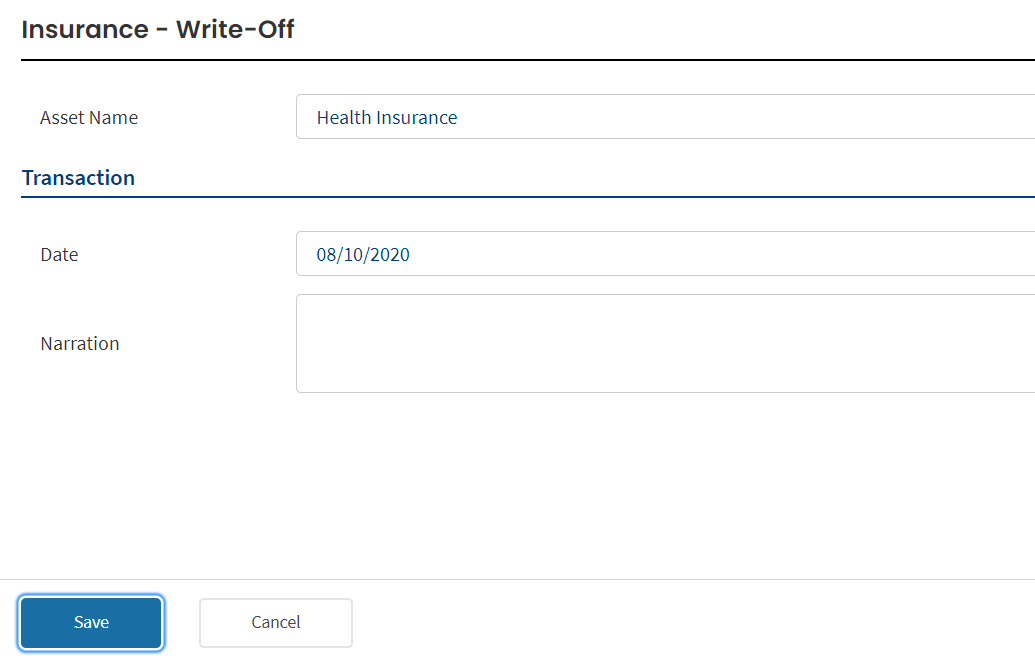Click the Insurance - Write-Off page heading

point(158,30)
